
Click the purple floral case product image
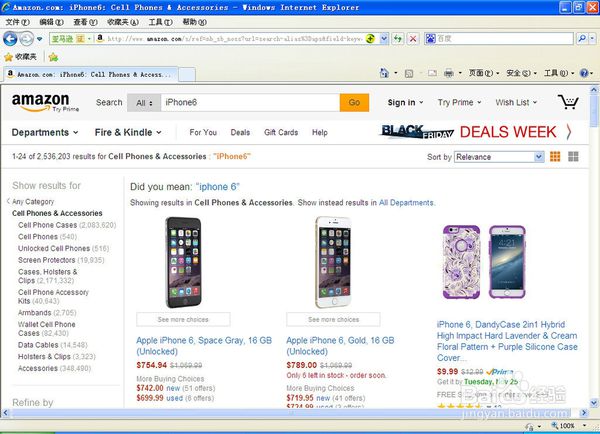[x=484, y=262]
